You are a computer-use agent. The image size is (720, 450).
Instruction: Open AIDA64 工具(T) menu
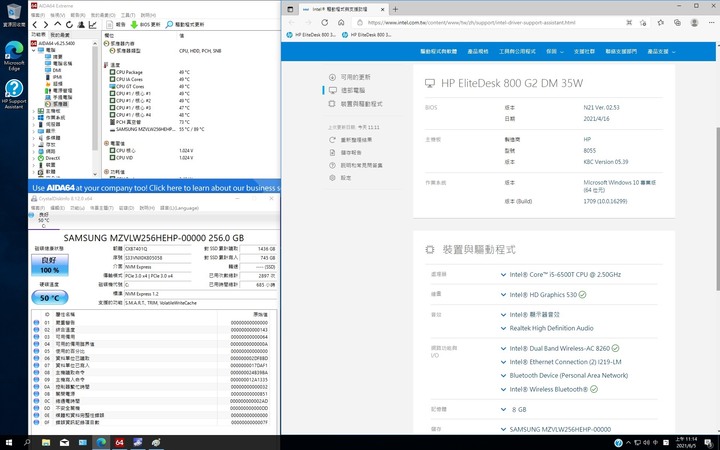[128, 15]
